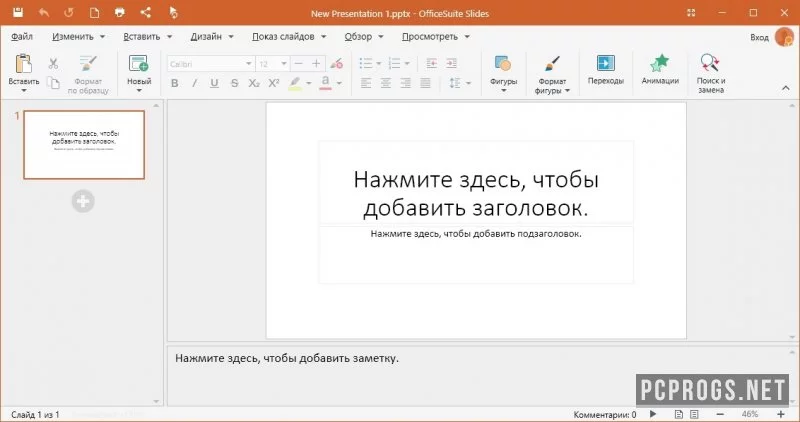
Task: Switch to outline view in the status bar
Action: point(694,414)
